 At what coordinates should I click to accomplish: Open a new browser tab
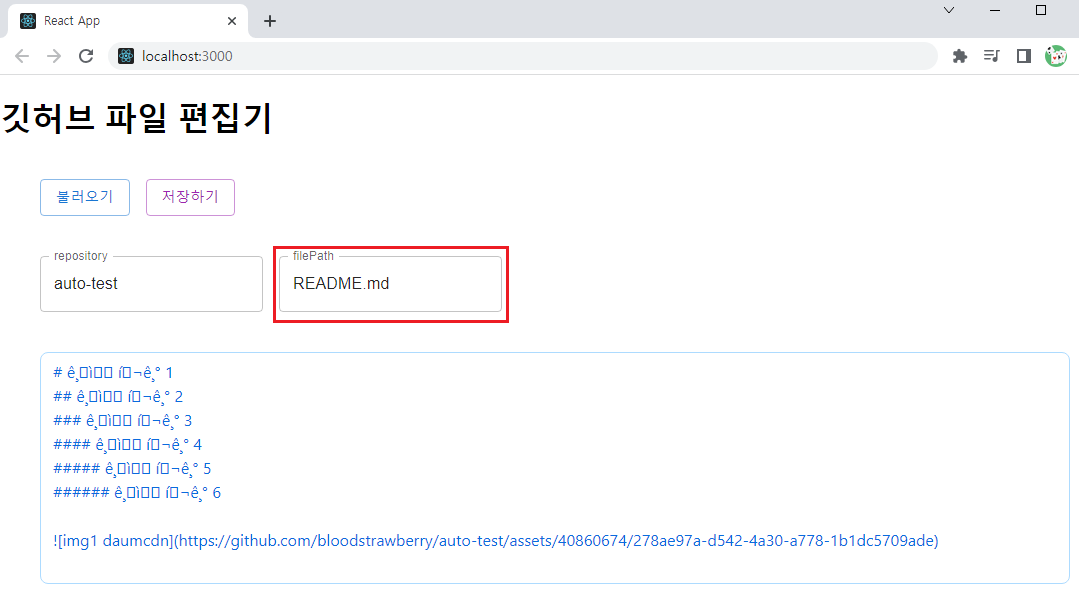tap(270, 21)
